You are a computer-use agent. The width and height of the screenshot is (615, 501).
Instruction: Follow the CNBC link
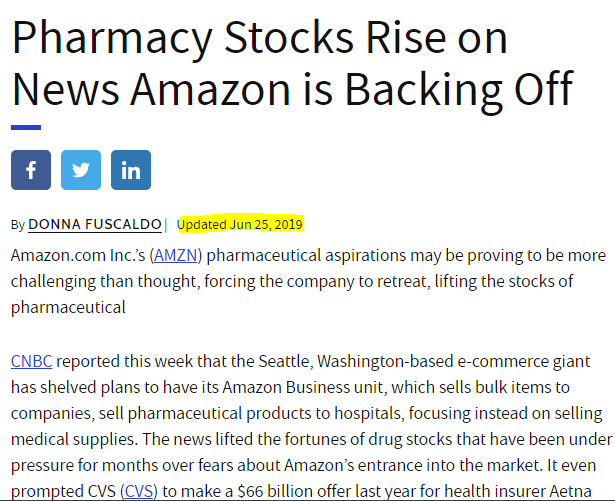pos(33,360)
